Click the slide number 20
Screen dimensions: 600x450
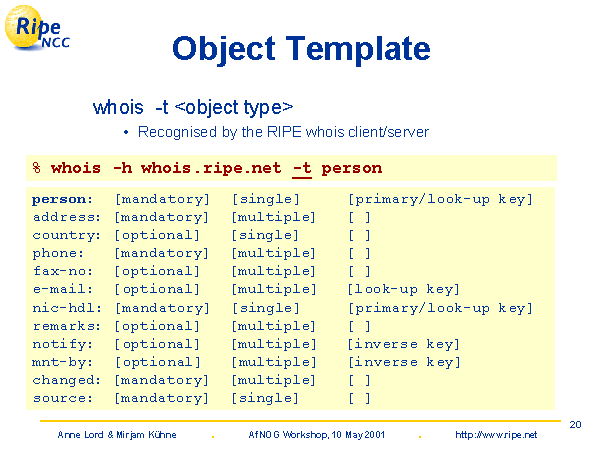(575, 424)
